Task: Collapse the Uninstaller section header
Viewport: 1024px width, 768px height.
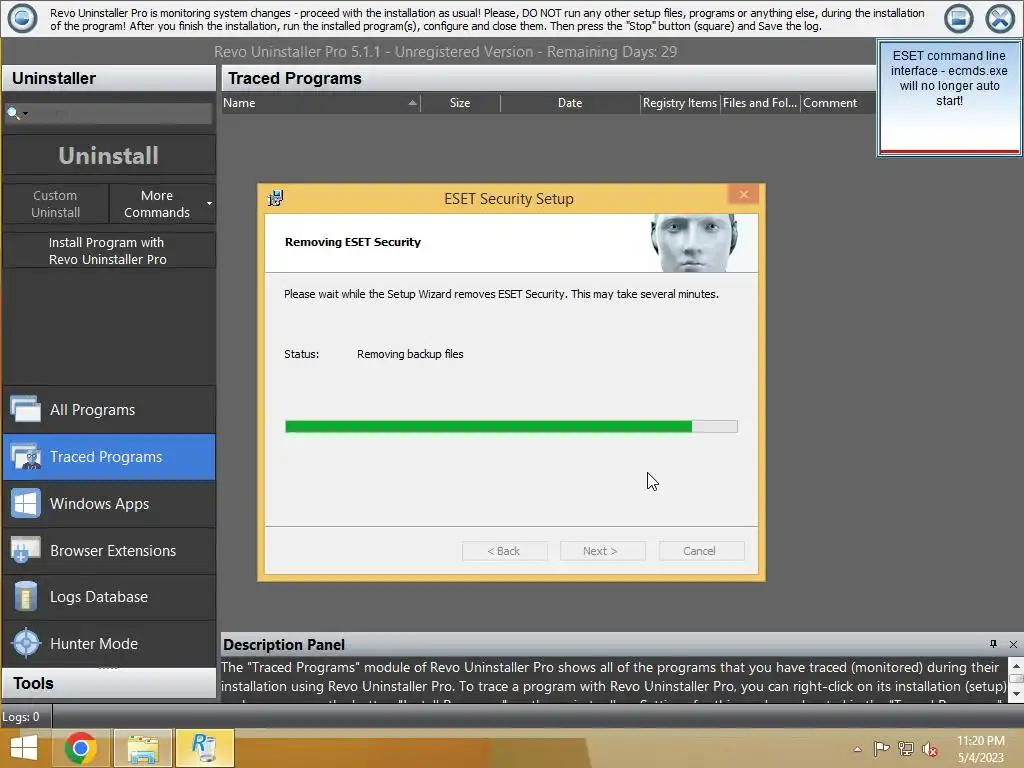Action: pos(108,78)
